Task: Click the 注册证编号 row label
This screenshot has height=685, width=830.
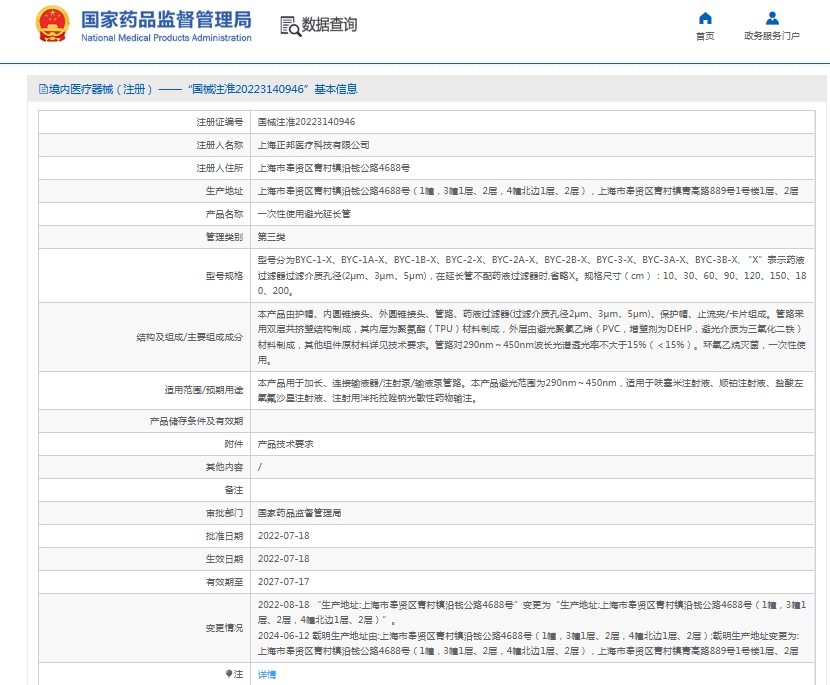Action: click(220, 122)
